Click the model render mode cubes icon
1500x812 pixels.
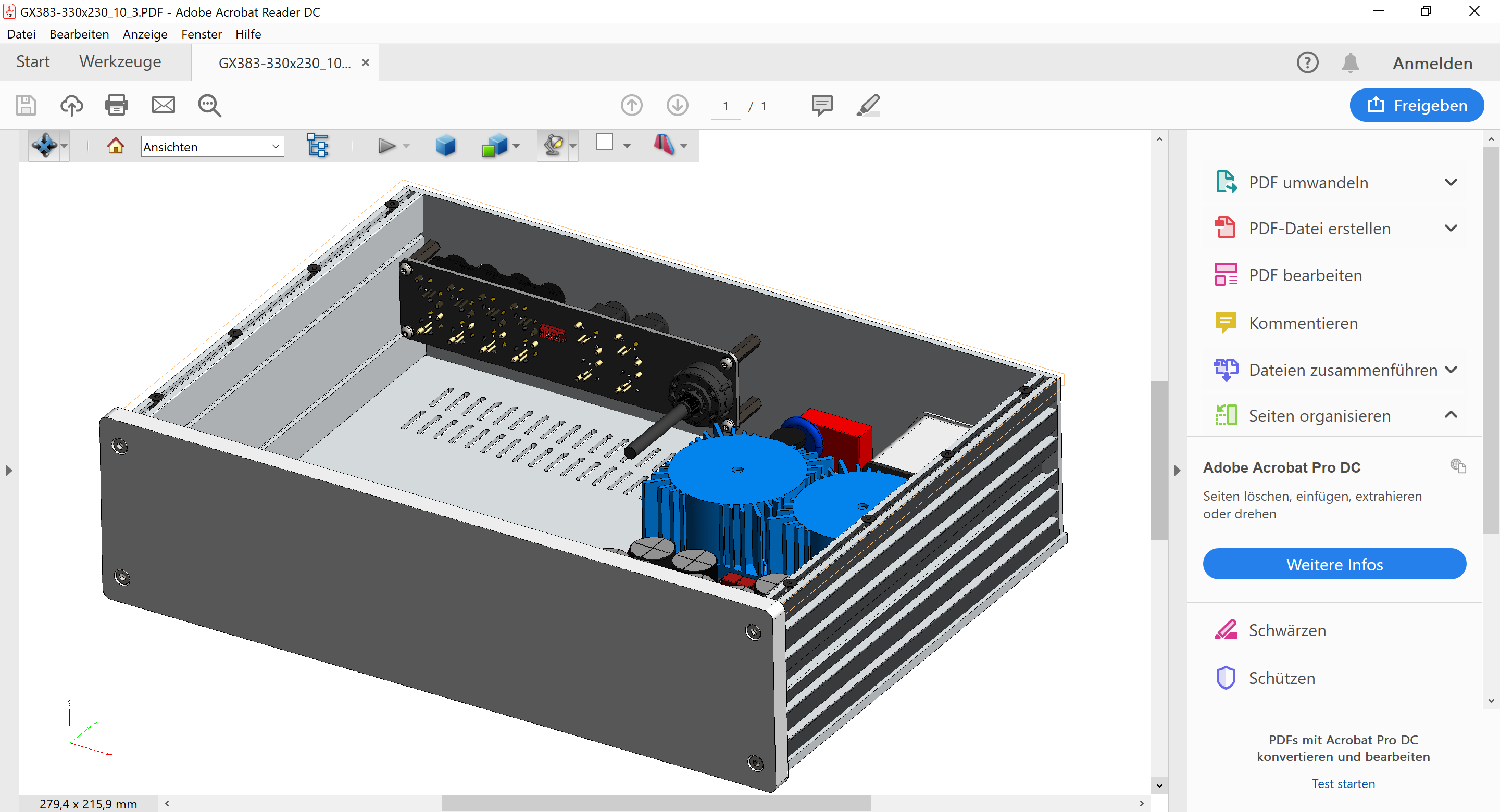click(494, 146)
